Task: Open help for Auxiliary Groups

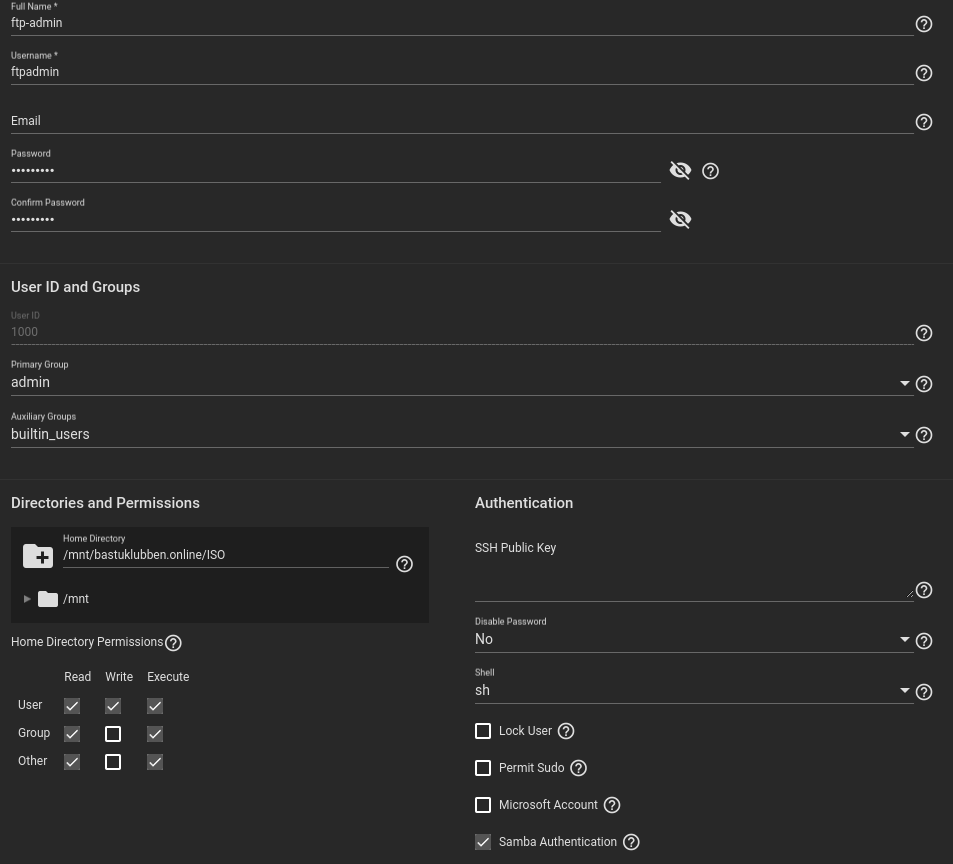Action: [923, 435]
